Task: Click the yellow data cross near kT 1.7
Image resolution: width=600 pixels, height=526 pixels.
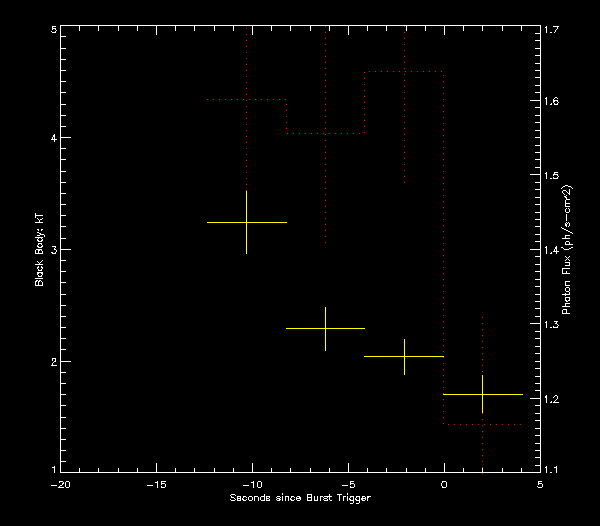Action: [x=482, y=394]
